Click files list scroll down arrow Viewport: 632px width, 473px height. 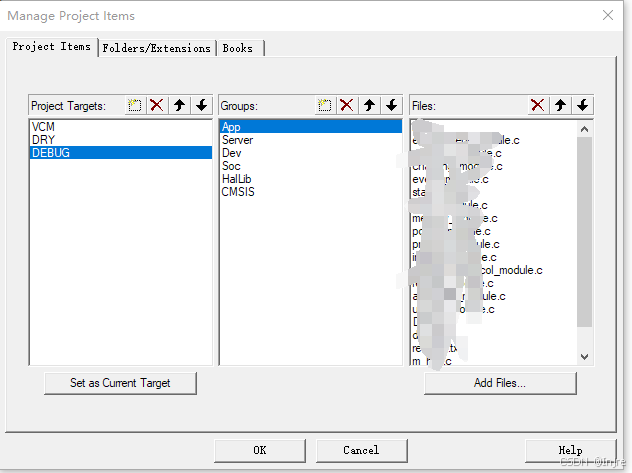pyautogui.click(x=584, y=357)
